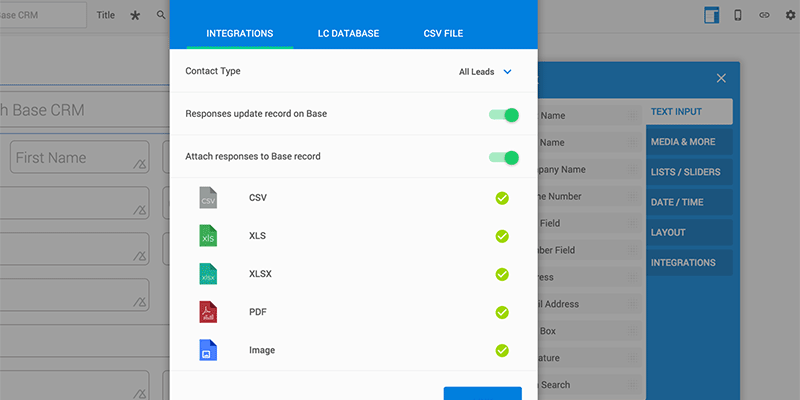Click the XLSX format label
This screenshot has height=400, width=800.
tap(260, 274)
